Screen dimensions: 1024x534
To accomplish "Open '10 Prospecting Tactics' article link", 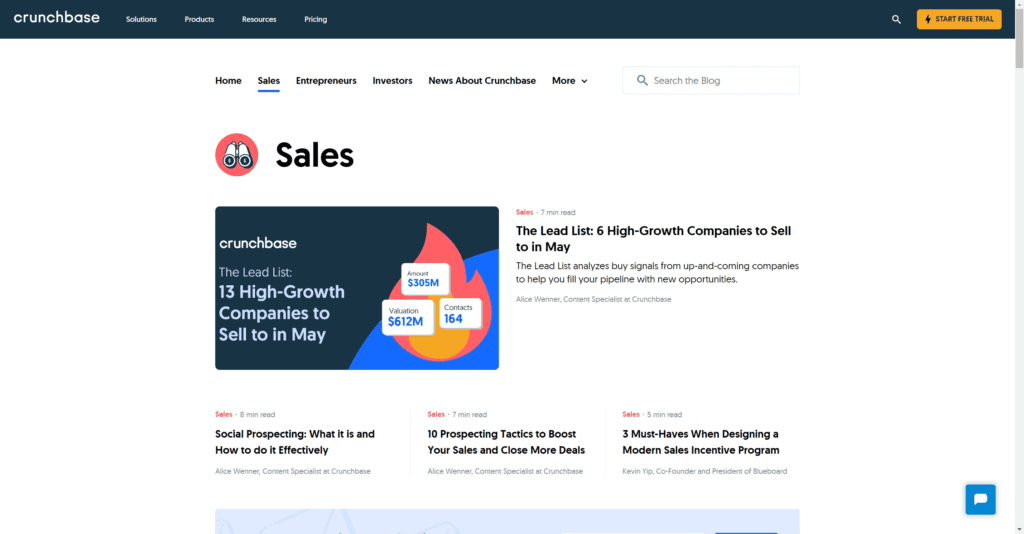I will [x=506, y=442].
